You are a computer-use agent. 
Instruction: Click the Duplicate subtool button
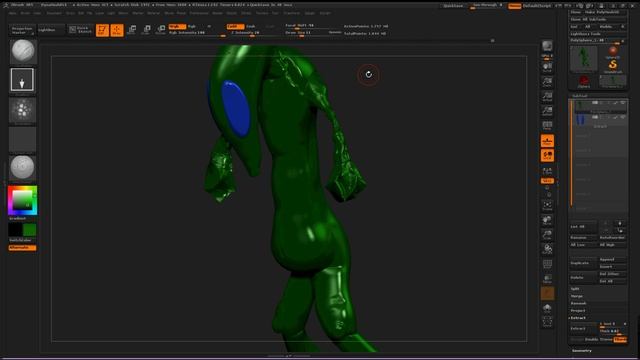point(583,263)
